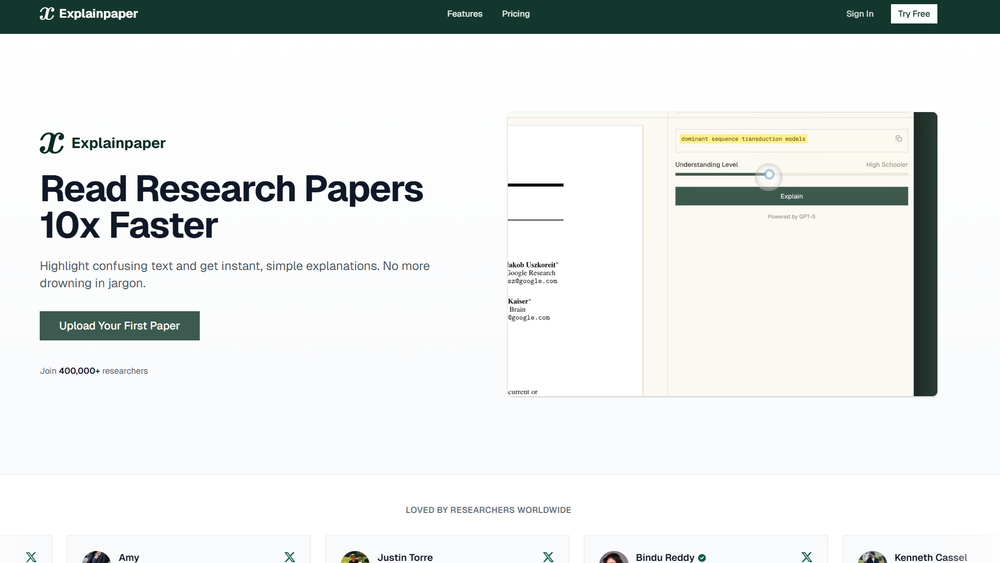The height and width of the screenshot is (563, 1000).
Task: Click the verified badge next to Bindu Reddy
Action: coord(702,557)
